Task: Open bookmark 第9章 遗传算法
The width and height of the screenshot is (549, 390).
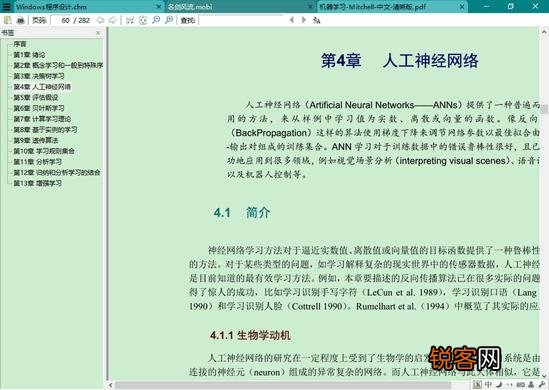Action: [x=36, y=140]
